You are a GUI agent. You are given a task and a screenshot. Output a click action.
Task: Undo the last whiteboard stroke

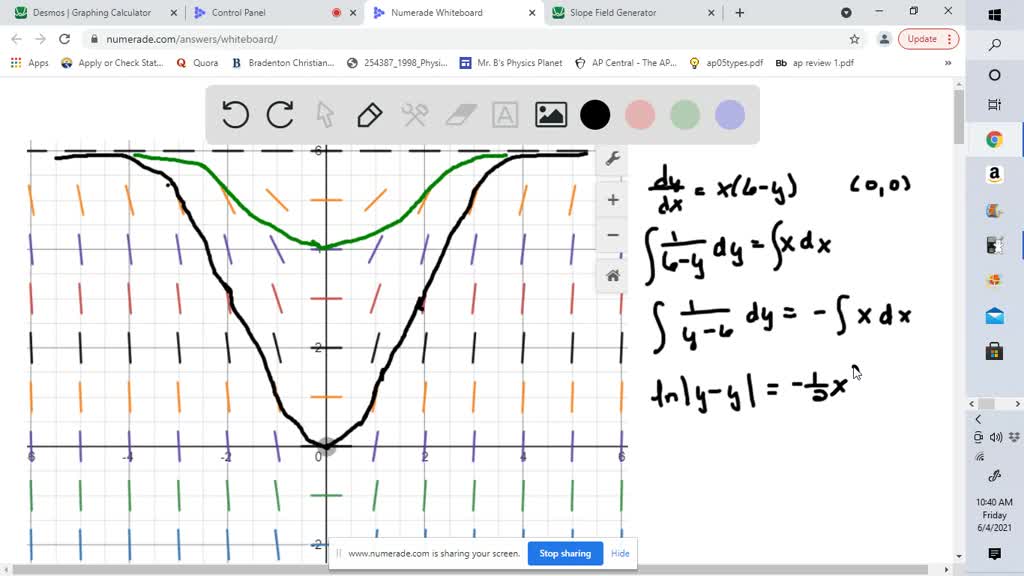235,114
